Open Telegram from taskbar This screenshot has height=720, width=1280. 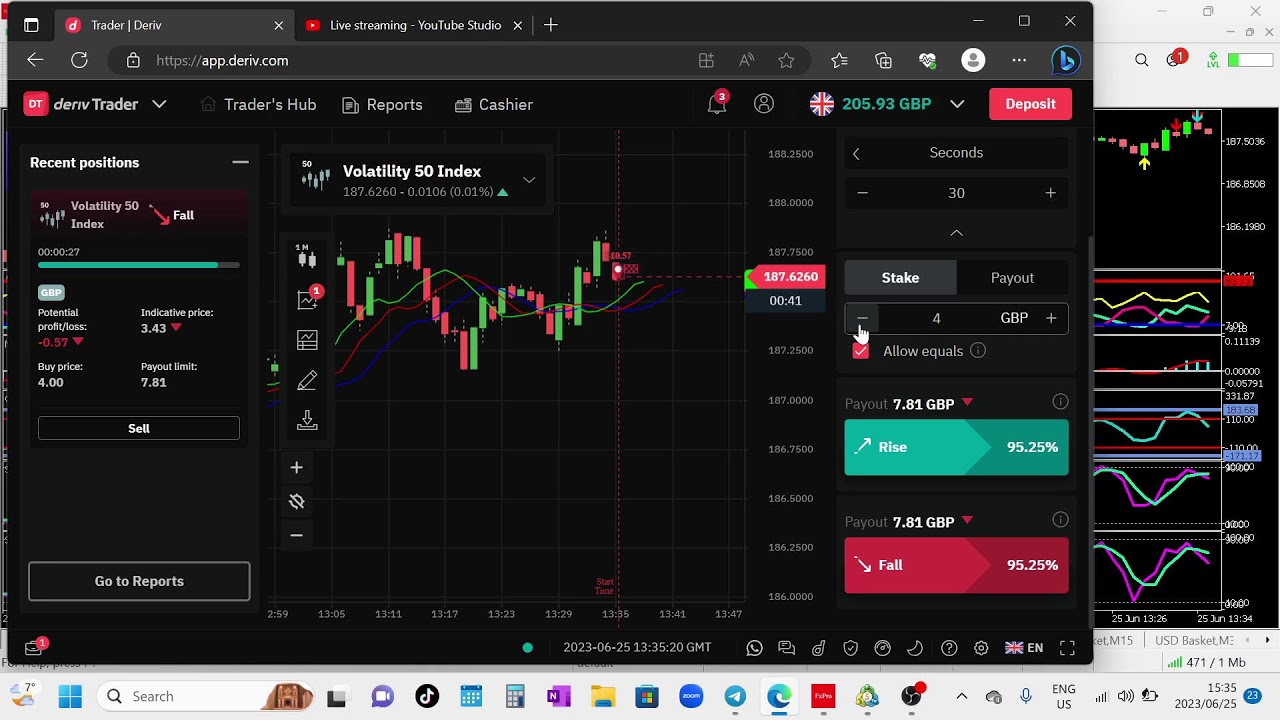point(735,696)
